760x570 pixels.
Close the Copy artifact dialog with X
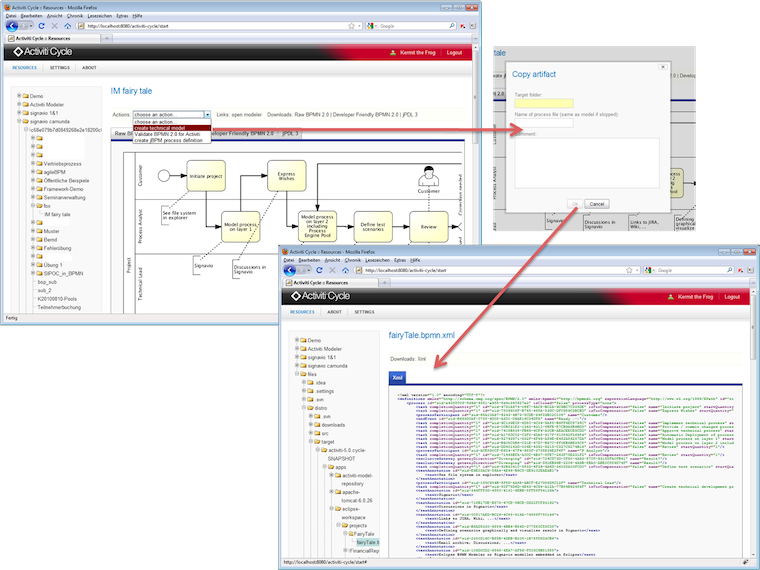tap(663, 67)
